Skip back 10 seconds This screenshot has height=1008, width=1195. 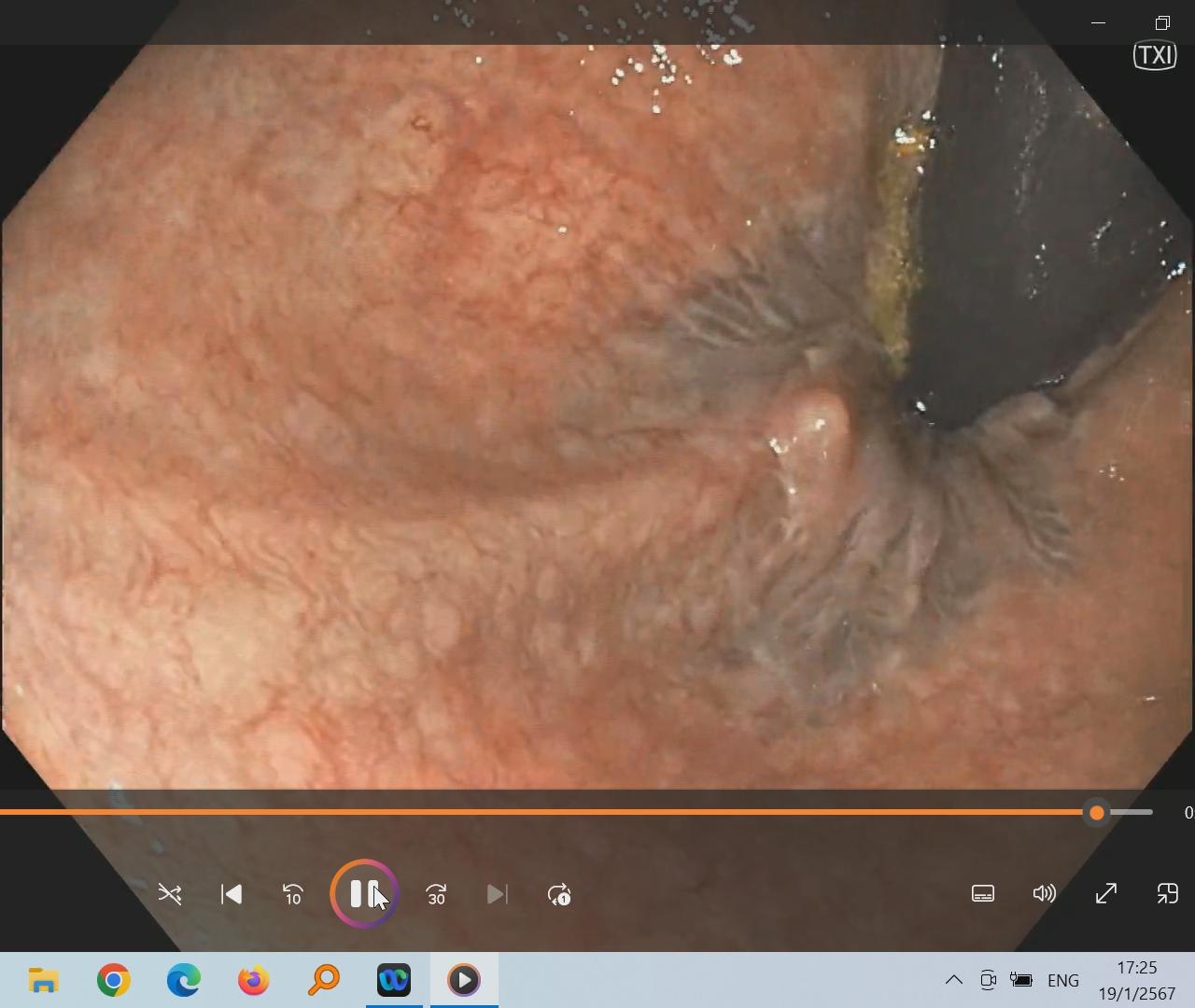(293, 894)
